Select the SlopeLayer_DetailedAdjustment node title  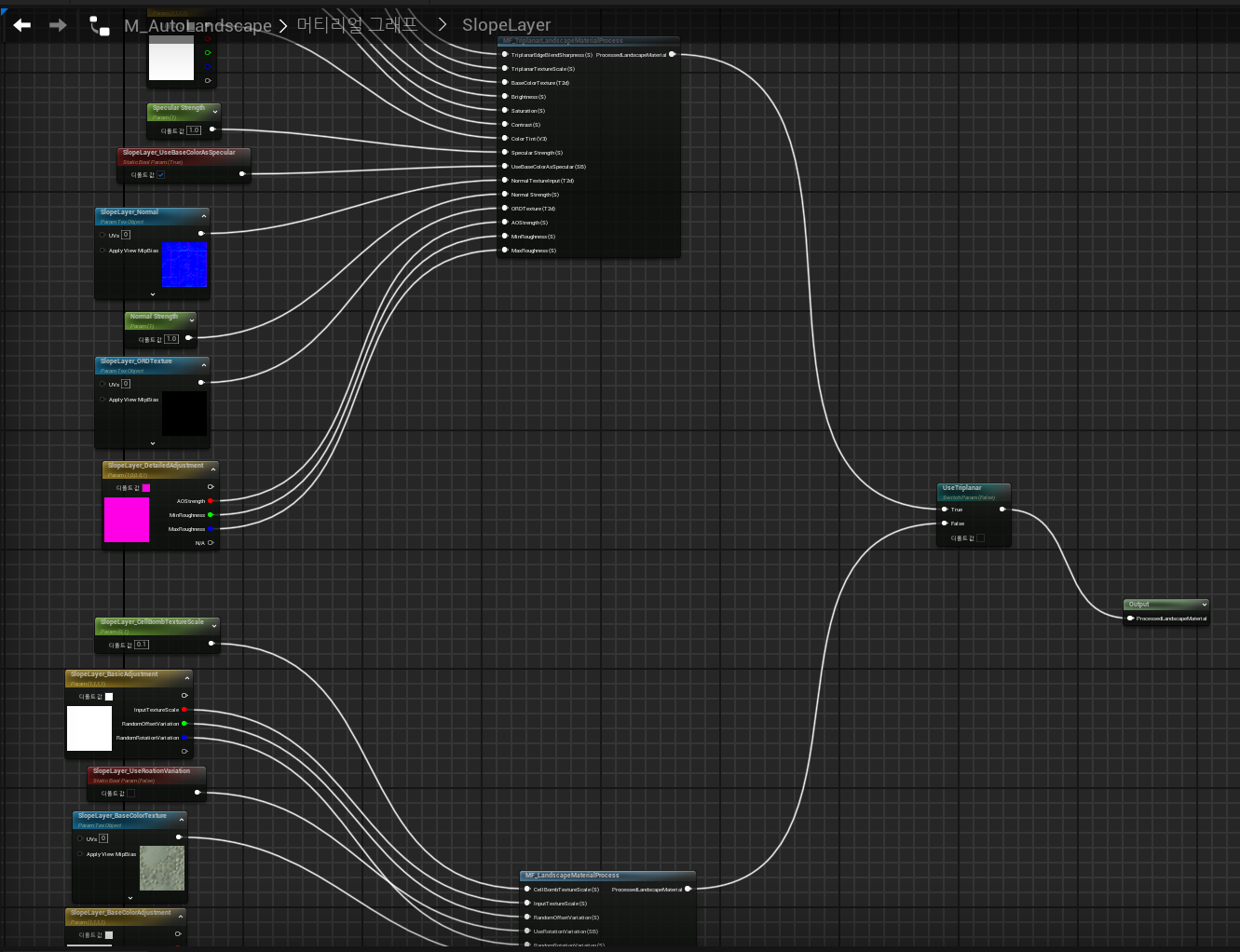[x=156, y=466]
